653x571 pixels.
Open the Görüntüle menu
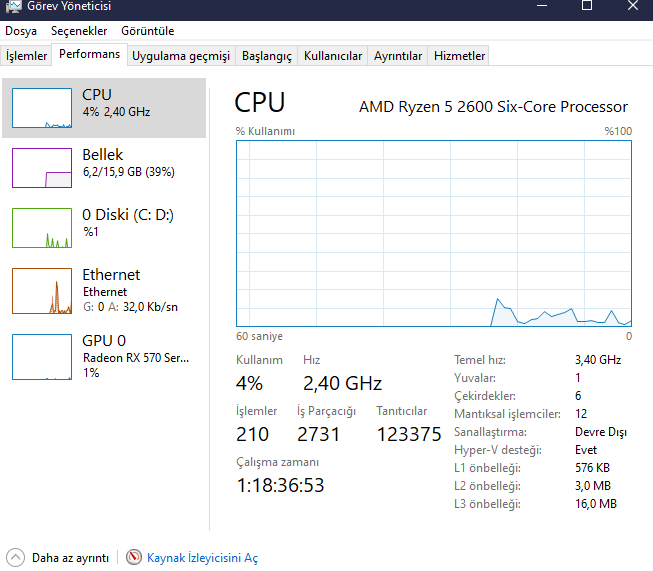[x=147, y=31]
